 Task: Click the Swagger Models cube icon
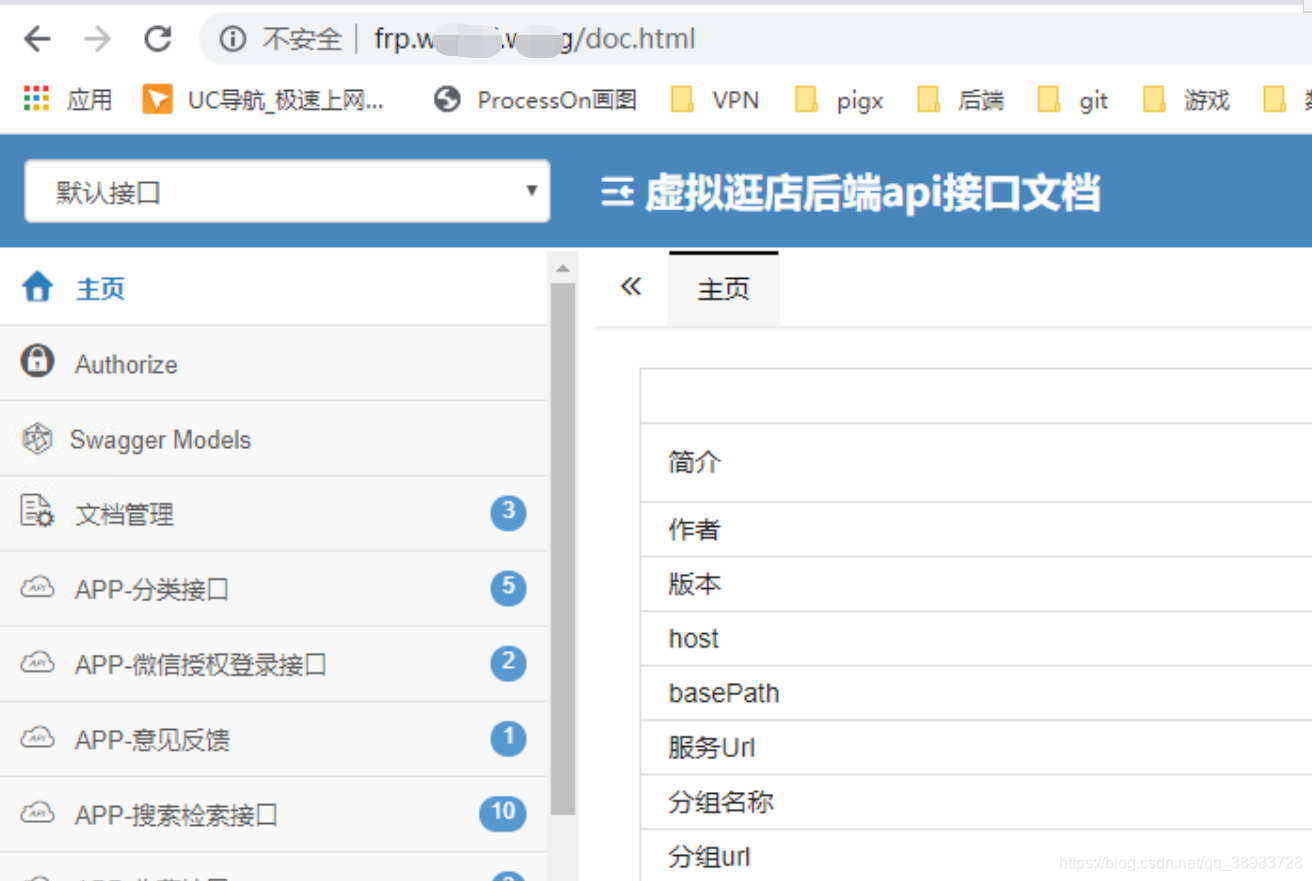coord(37,439)
